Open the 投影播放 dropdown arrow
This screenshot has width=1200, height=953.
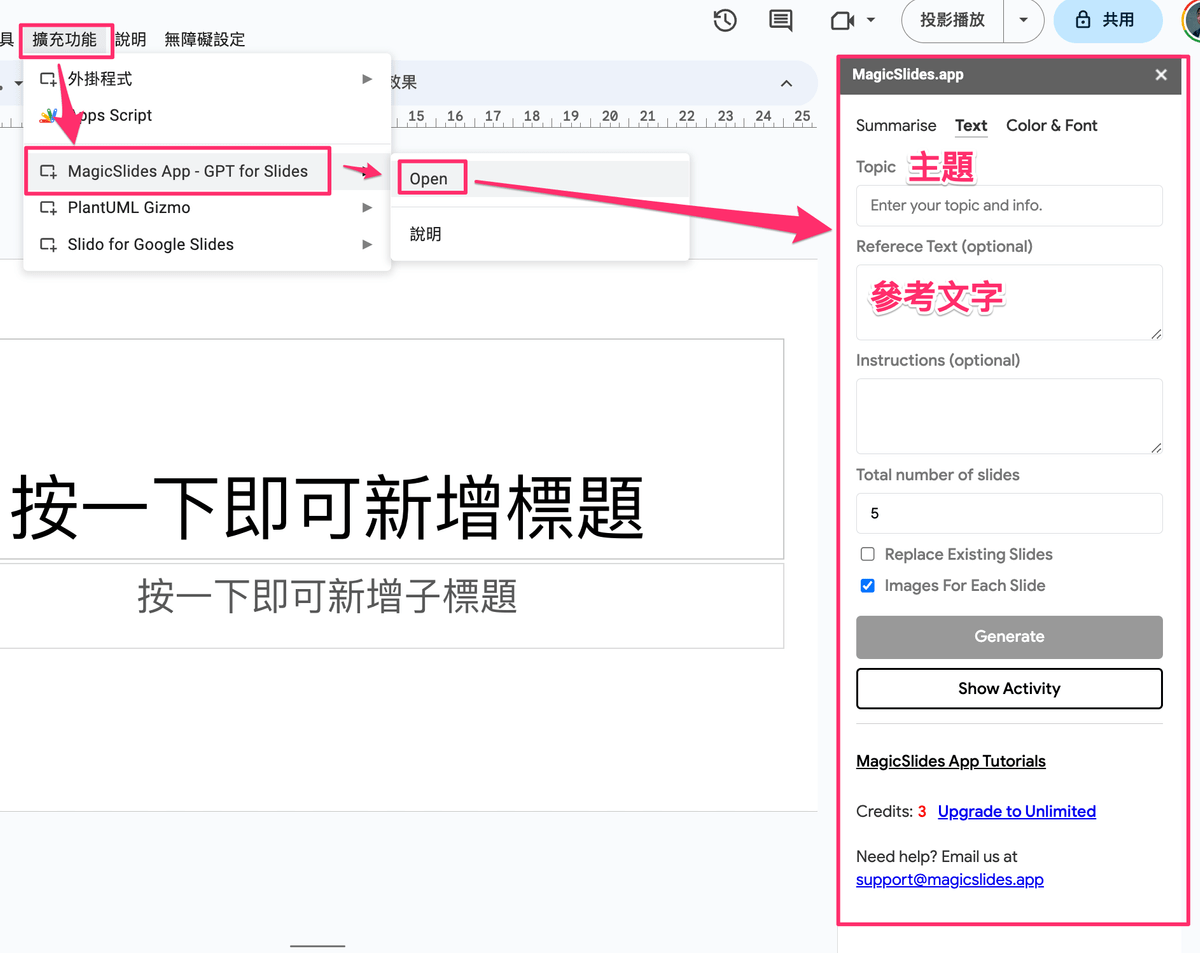point(1023,20)
